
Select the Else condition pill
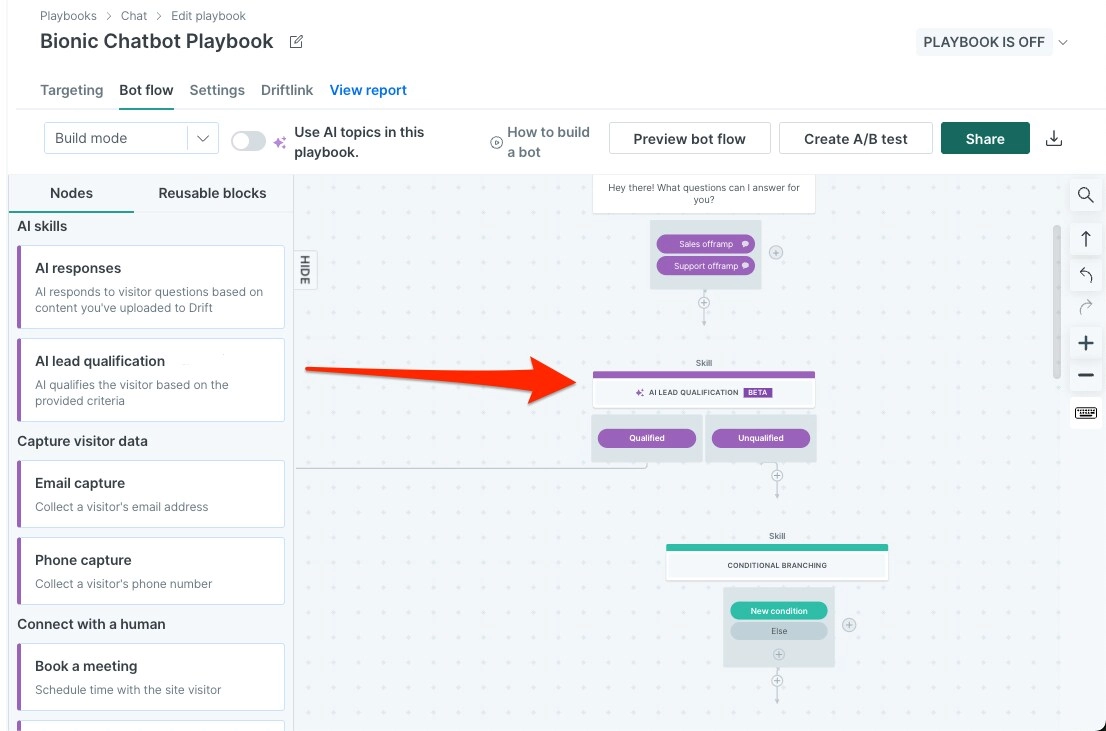pos(779,631)
